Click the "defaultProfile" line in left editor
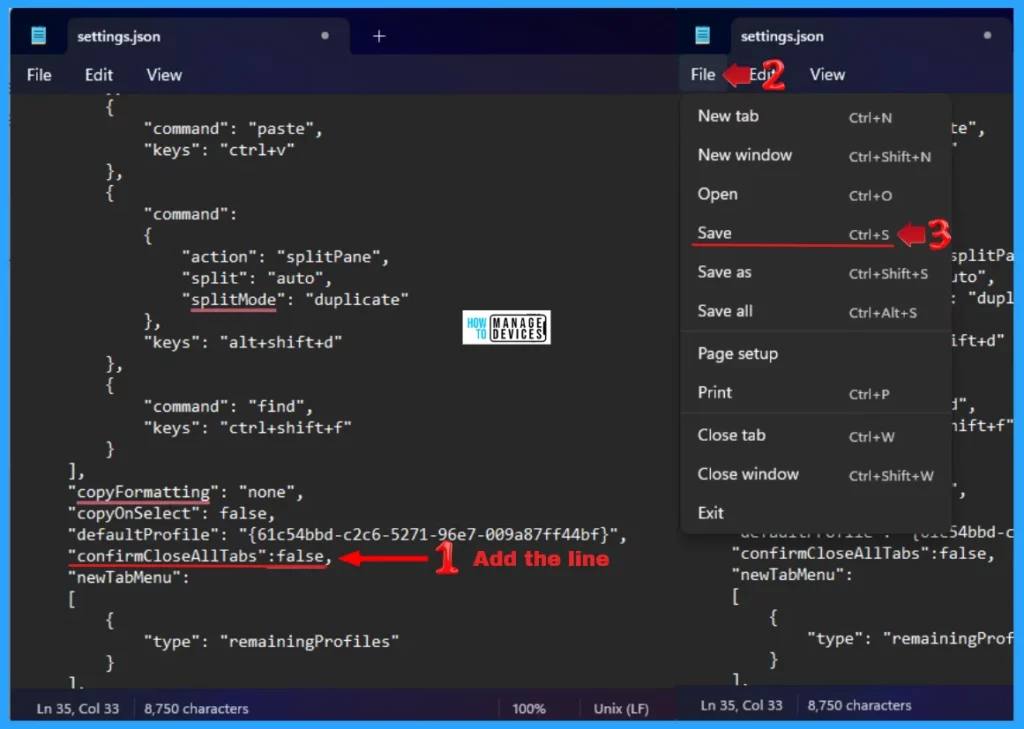This screenshot has height=729, width=1024. [347, 535]
